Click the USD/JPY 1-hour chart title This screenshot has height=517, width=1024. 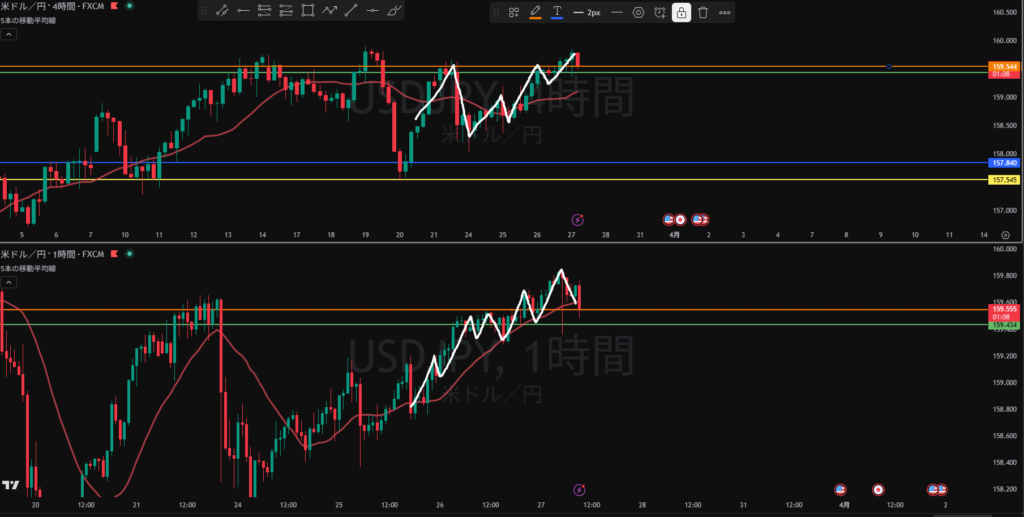coord(54,256)
